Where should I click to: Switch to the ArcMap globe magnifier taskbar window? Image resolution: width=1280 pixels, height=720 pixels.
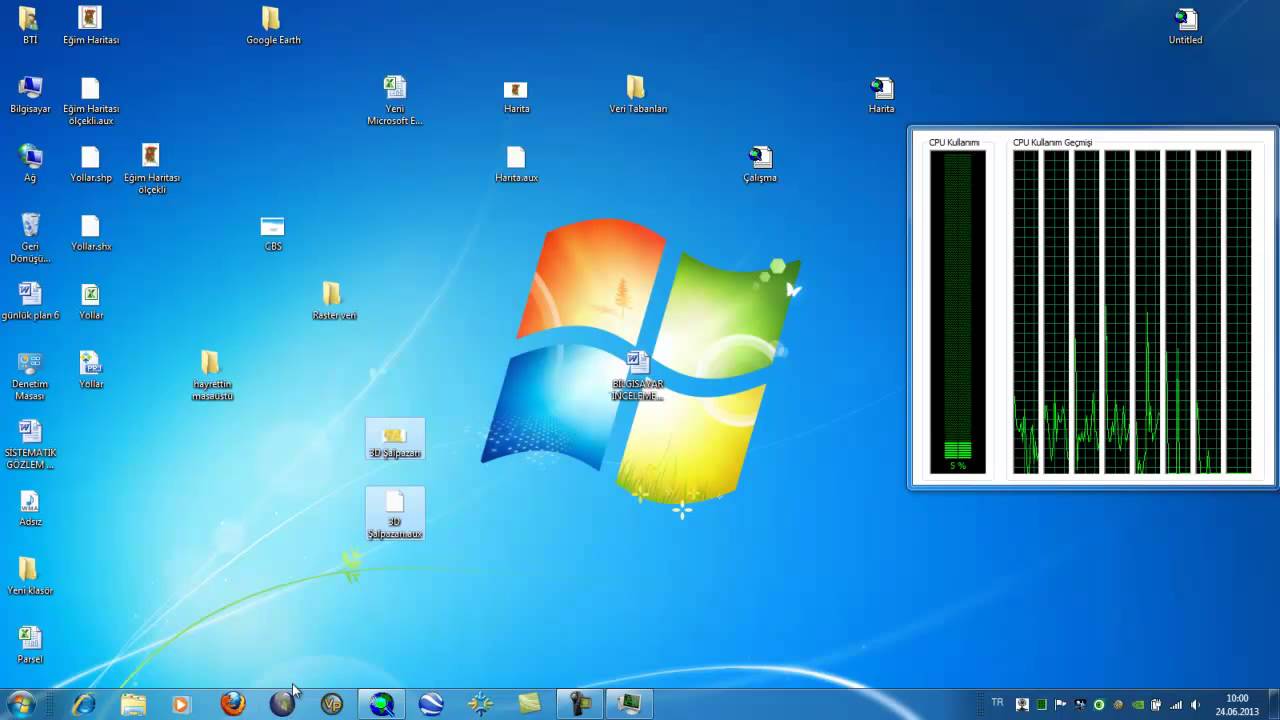(382, 704)
